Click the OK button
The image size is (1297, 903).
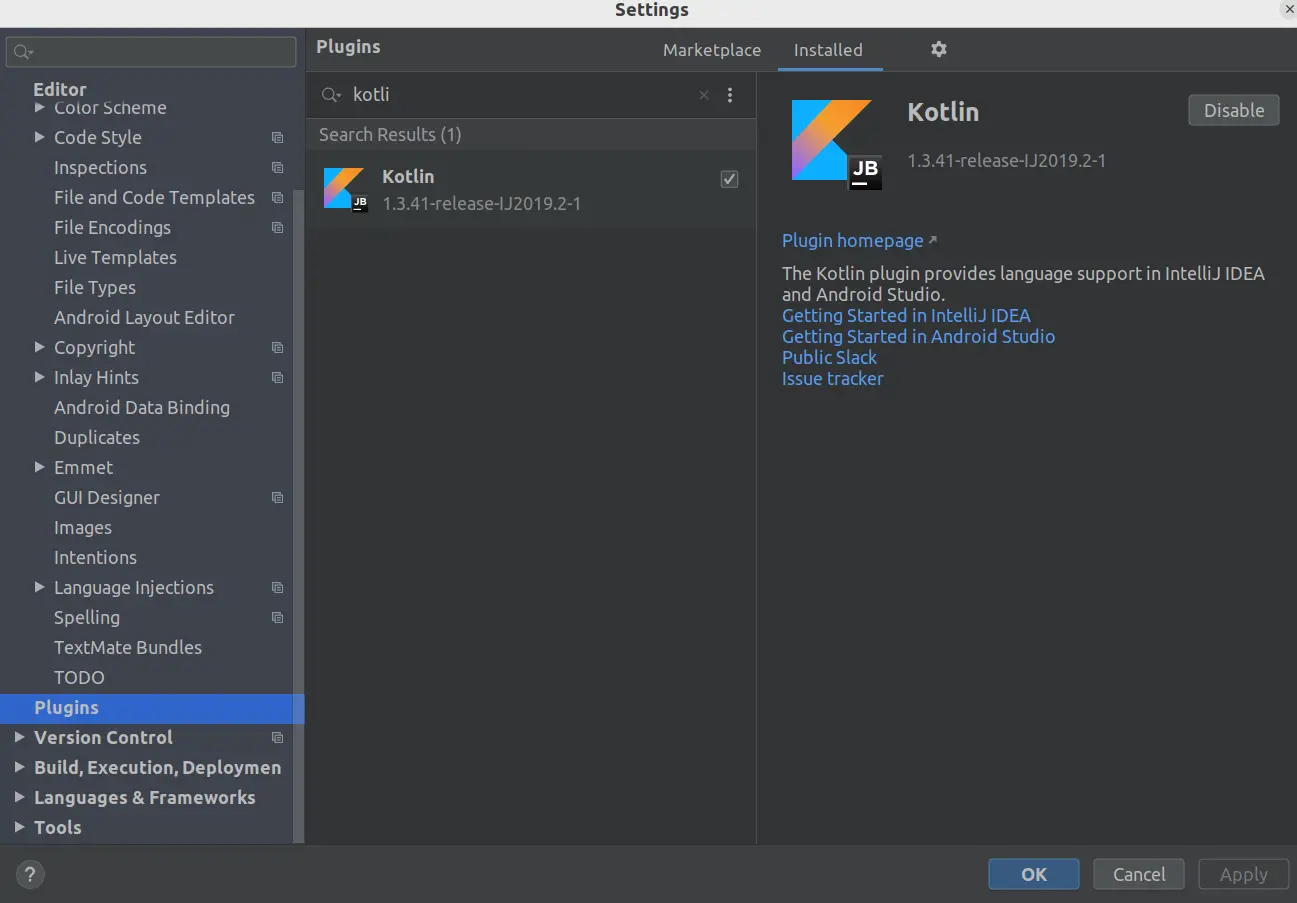tap(1034, 874)
